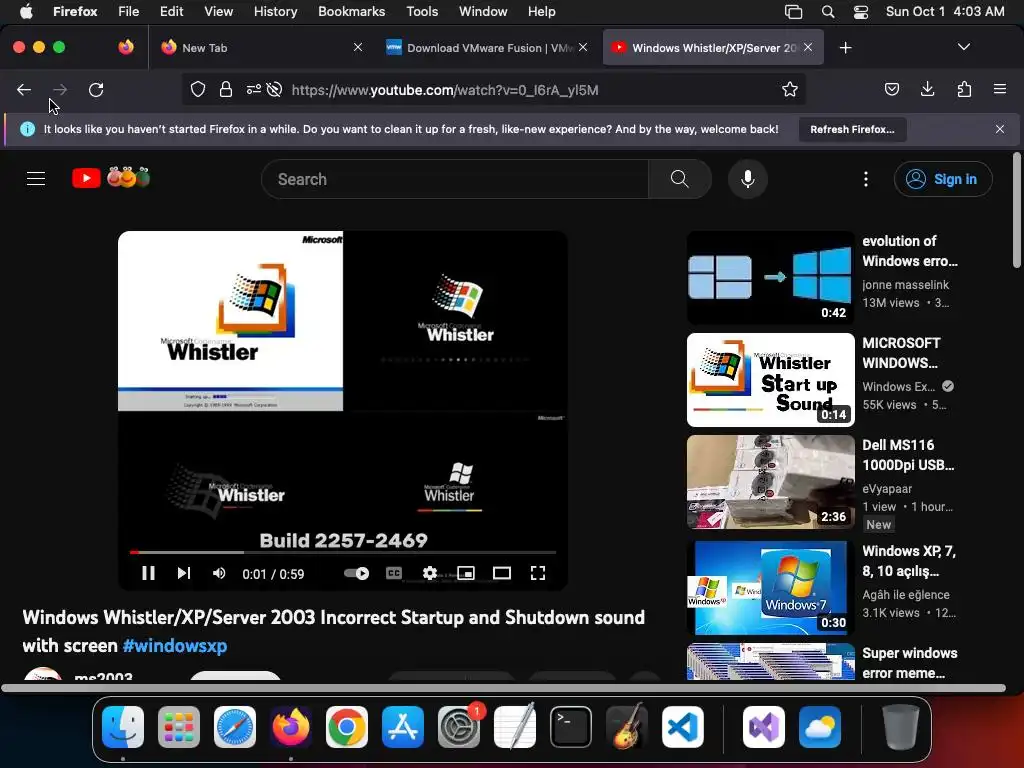Open the Whistler Start up Sound thumbnail
Screen dimensions: 1024x768
771,379
